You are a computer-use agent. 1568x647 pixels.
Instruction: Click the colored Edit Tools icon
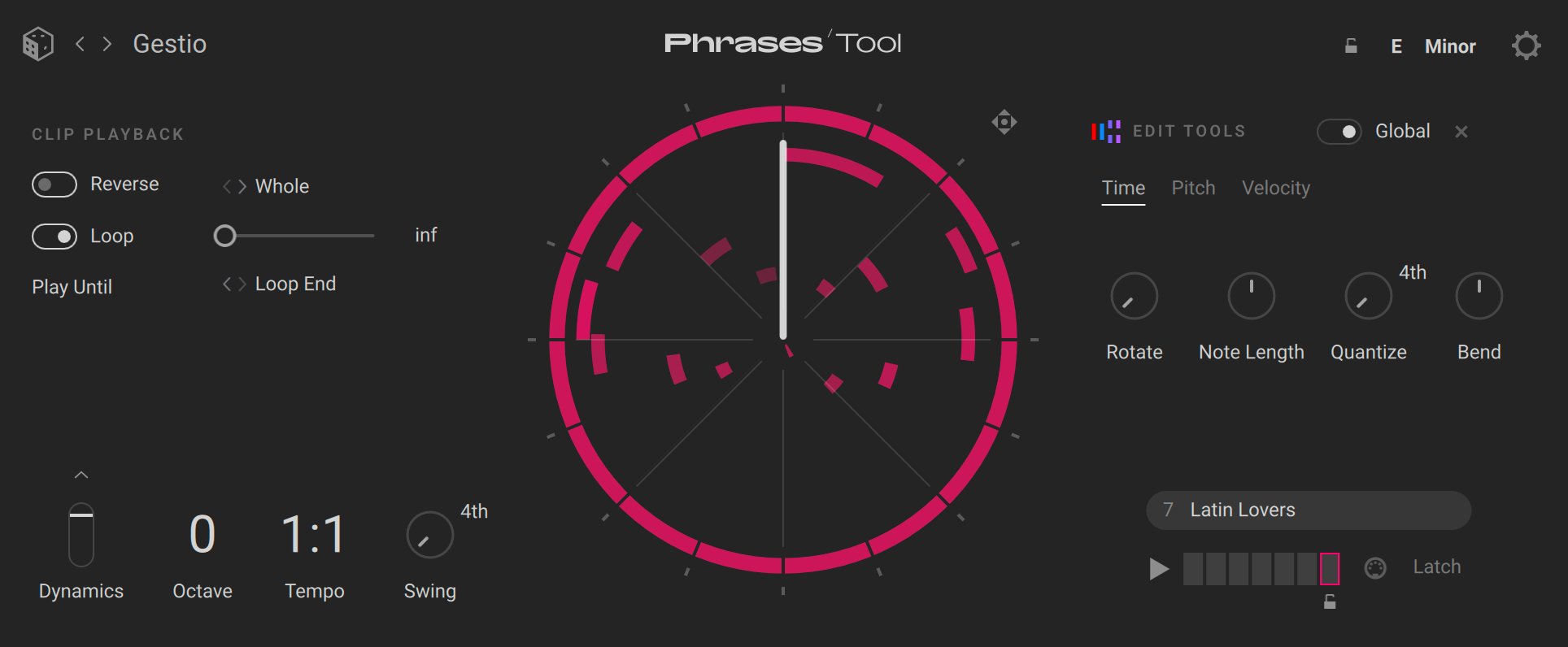[x=1105, y=131]
